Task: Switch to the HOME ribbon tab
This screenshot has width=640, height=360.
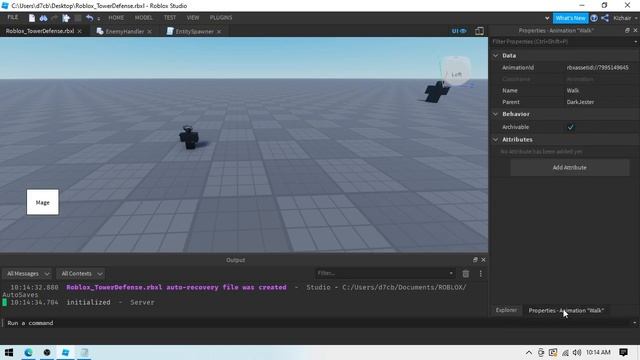Action: (x=116, y=18)
